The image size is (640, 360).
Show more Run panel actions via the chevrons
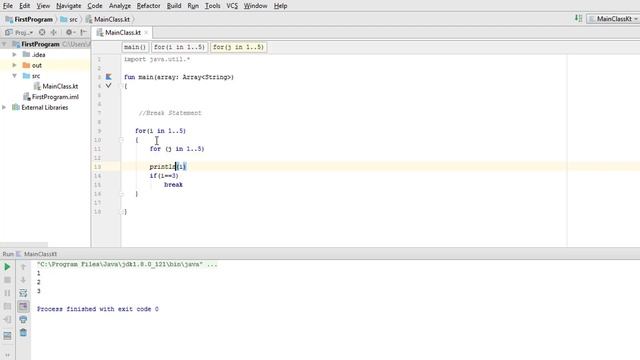(7, 355)
